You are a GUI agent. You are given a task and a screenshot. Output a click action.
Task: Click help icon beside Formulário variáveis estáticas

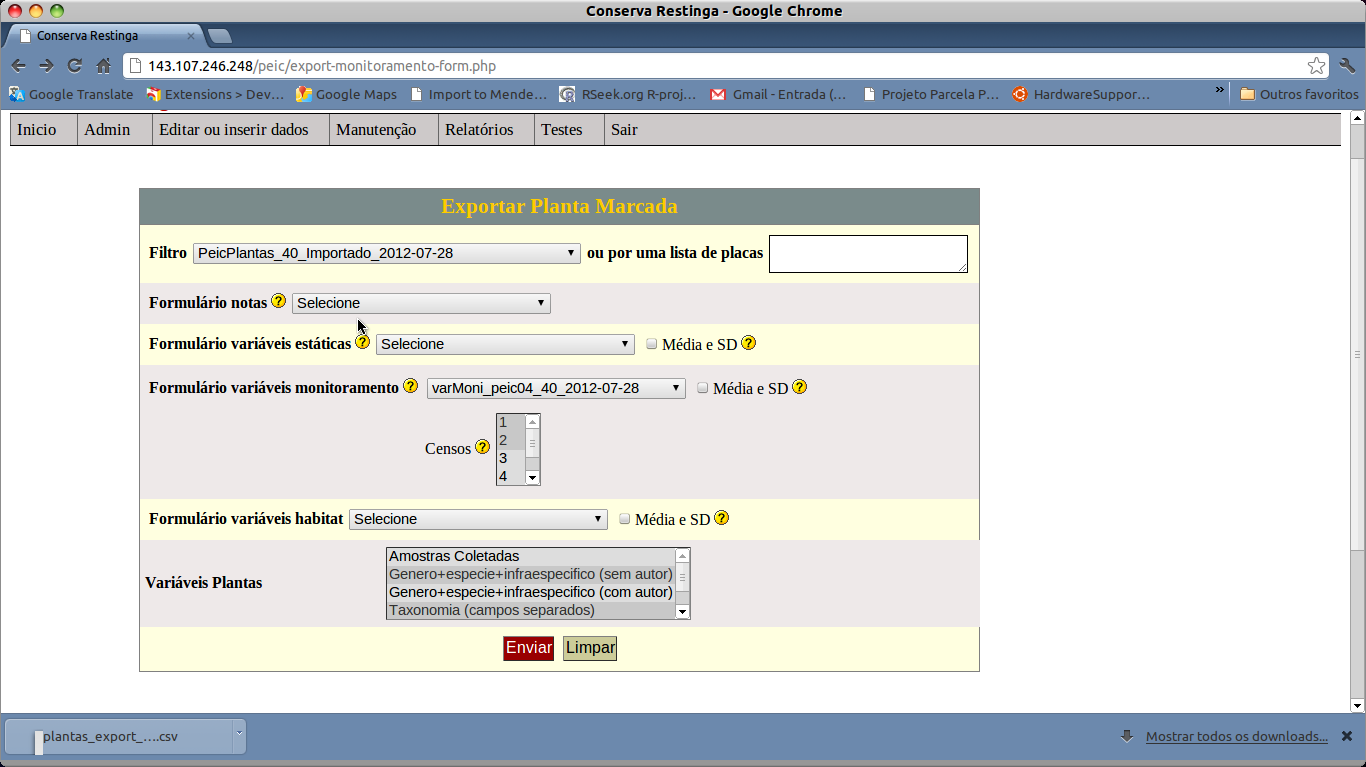click(x=362, y=342)
